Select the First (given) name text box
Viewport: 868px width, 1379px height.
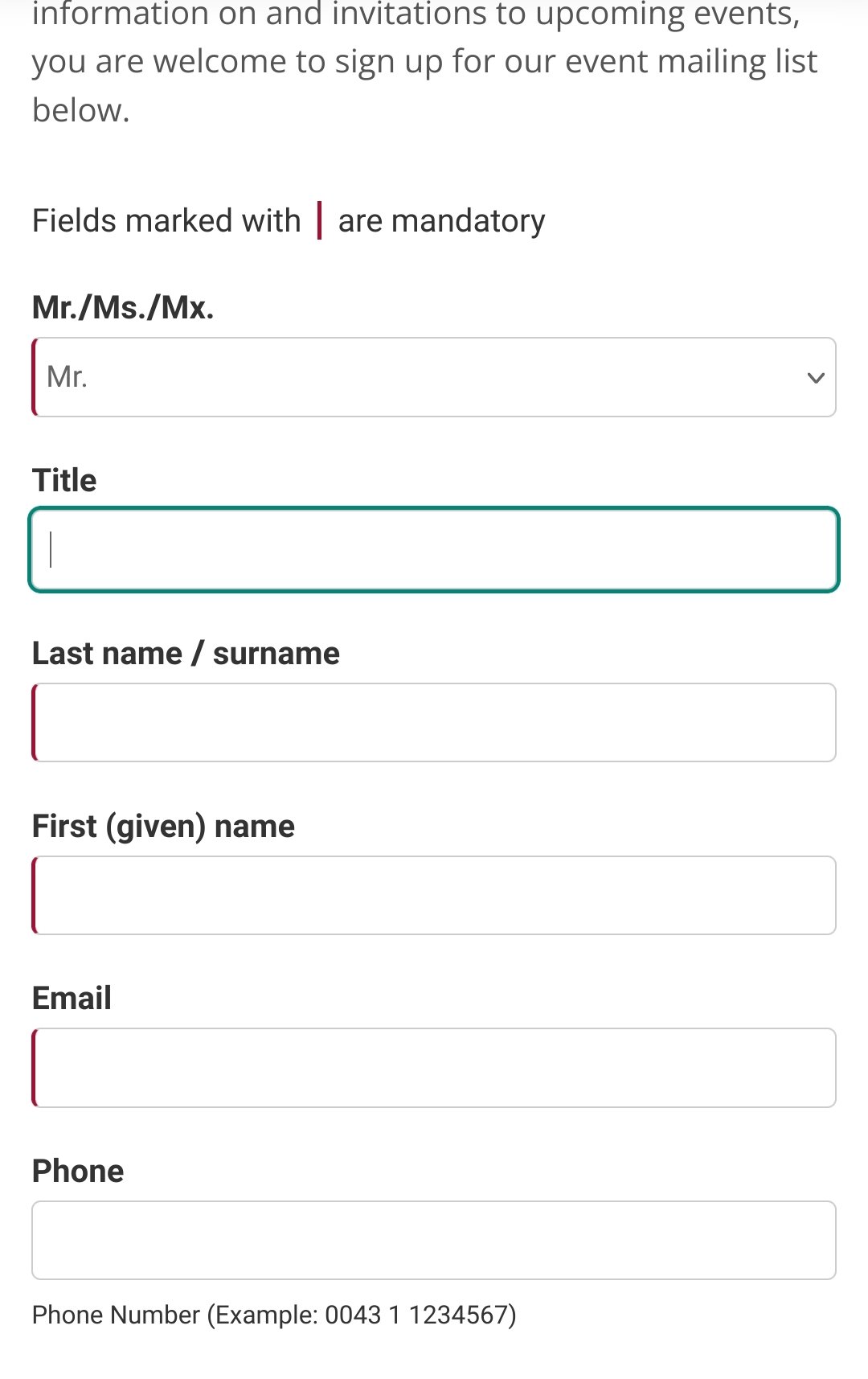(x=434, y=895)
